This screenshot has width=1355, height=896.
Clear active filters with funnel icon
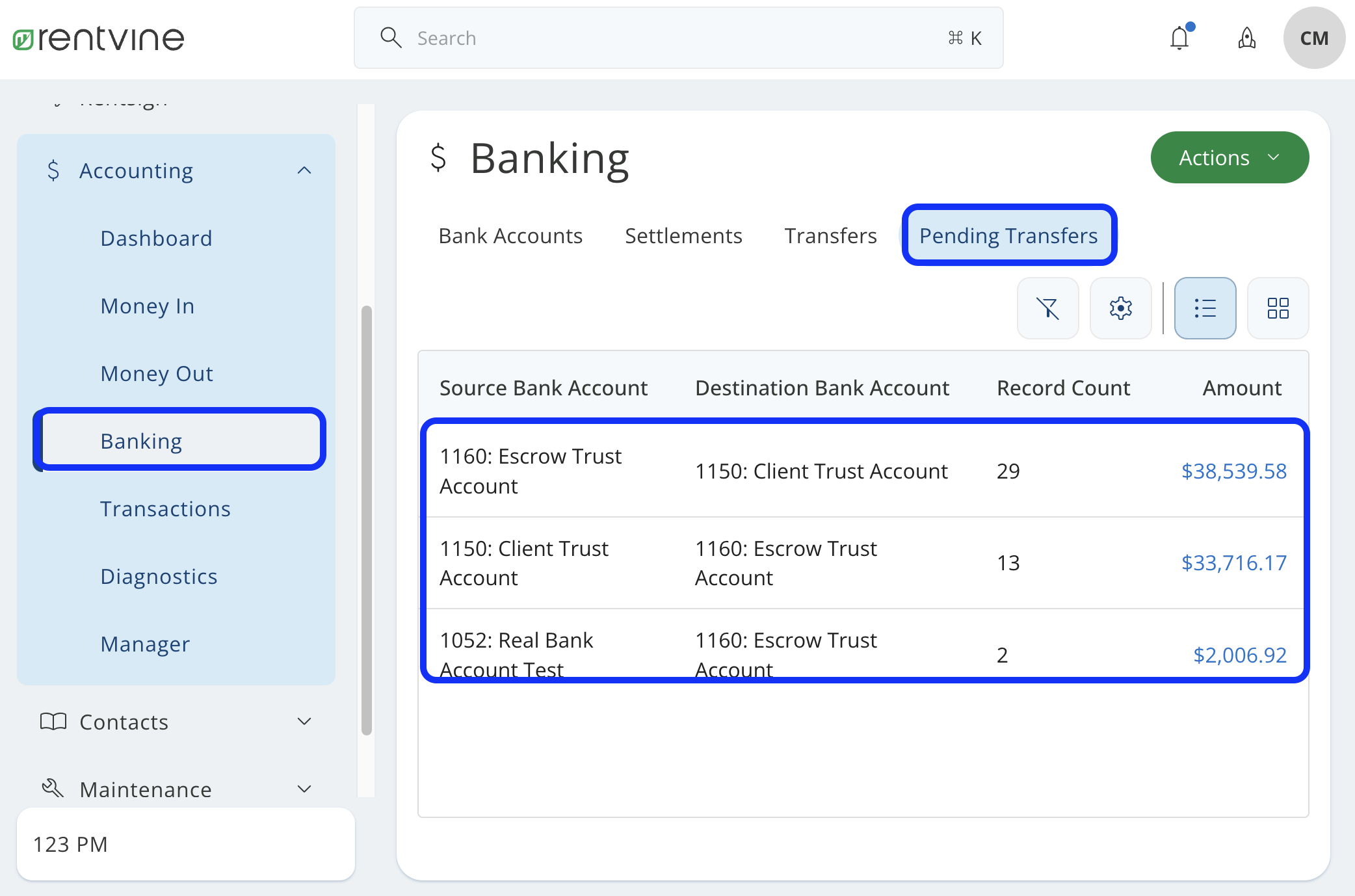click(x=1048, y=308)
